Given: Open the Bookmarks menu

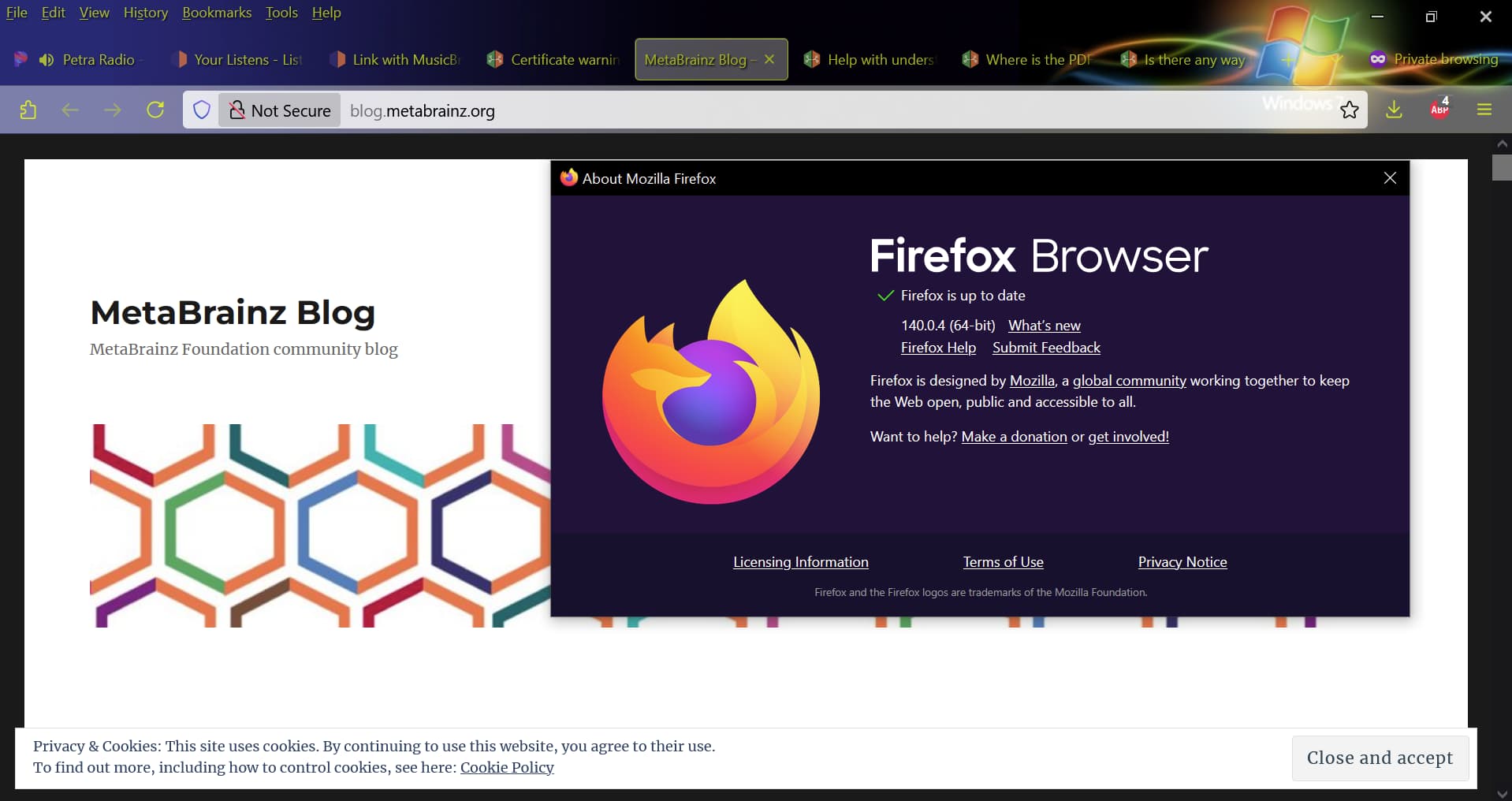Looking at the screenshot, I should 217,13.
